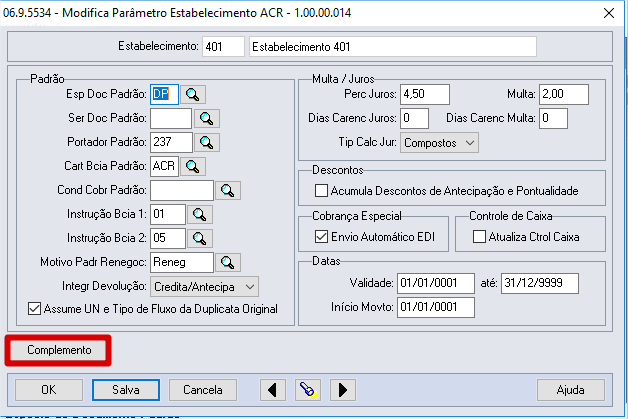Viewport: 628px width, 419px height.
Task: Click Estabelecimento 401 description field
Action: tap(392, 46)
